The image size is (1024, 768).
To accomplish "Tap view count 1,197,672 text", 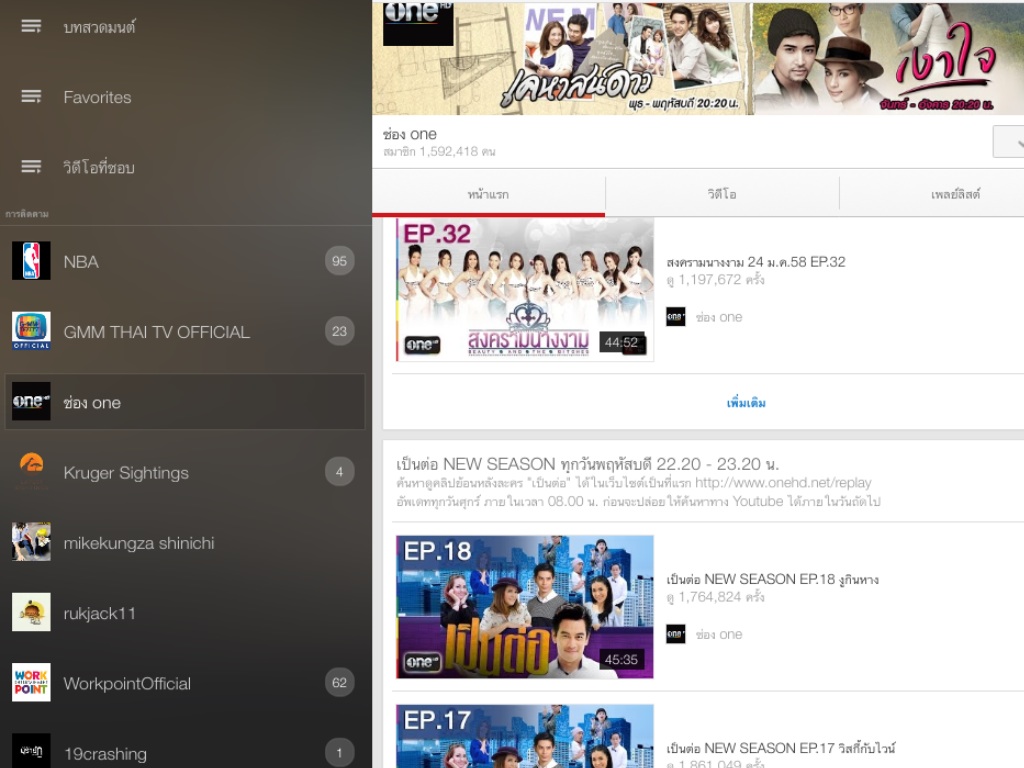I will [715, 280].
